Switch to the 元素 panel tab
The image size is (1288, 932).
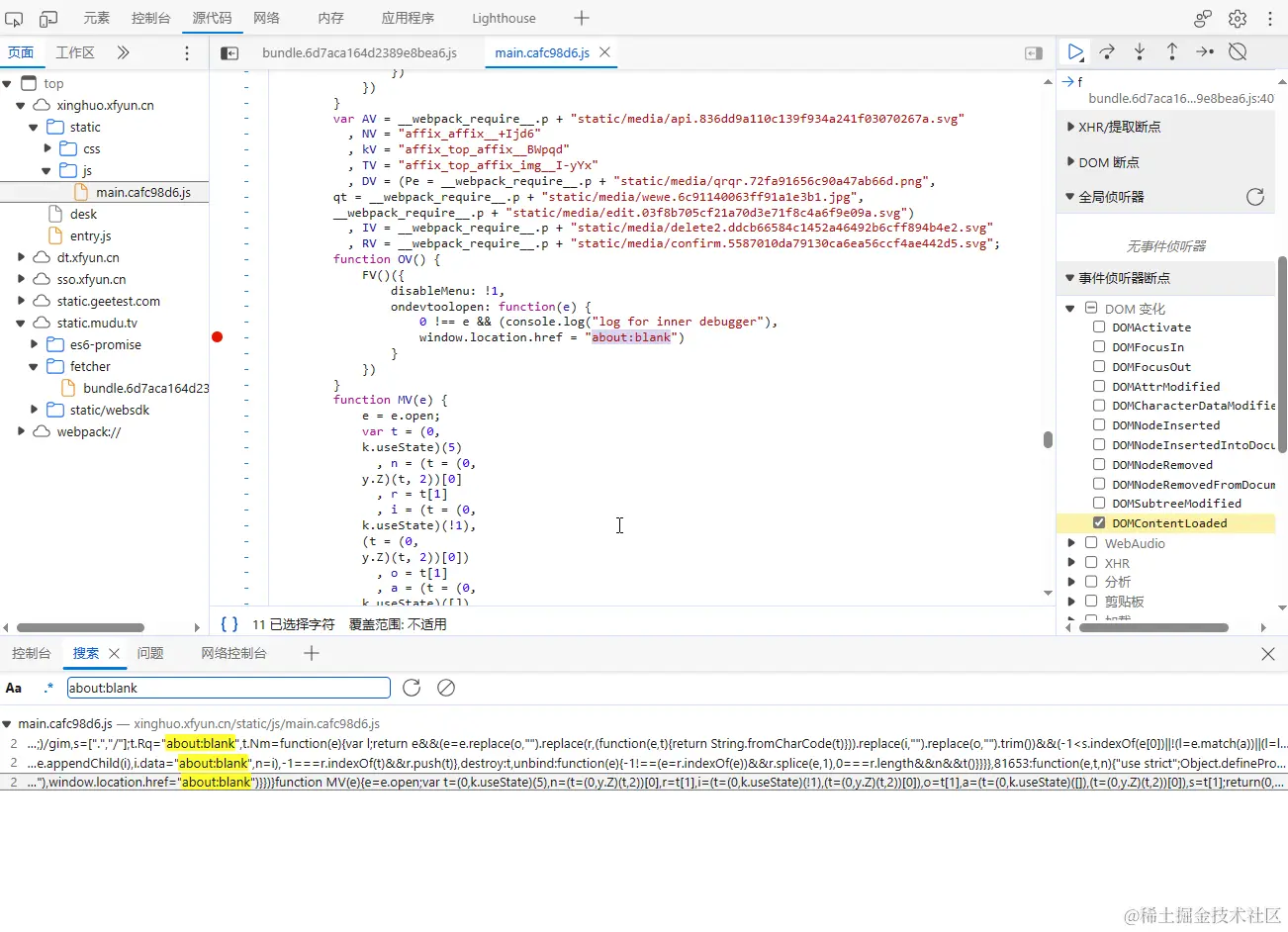pos(97,18)
